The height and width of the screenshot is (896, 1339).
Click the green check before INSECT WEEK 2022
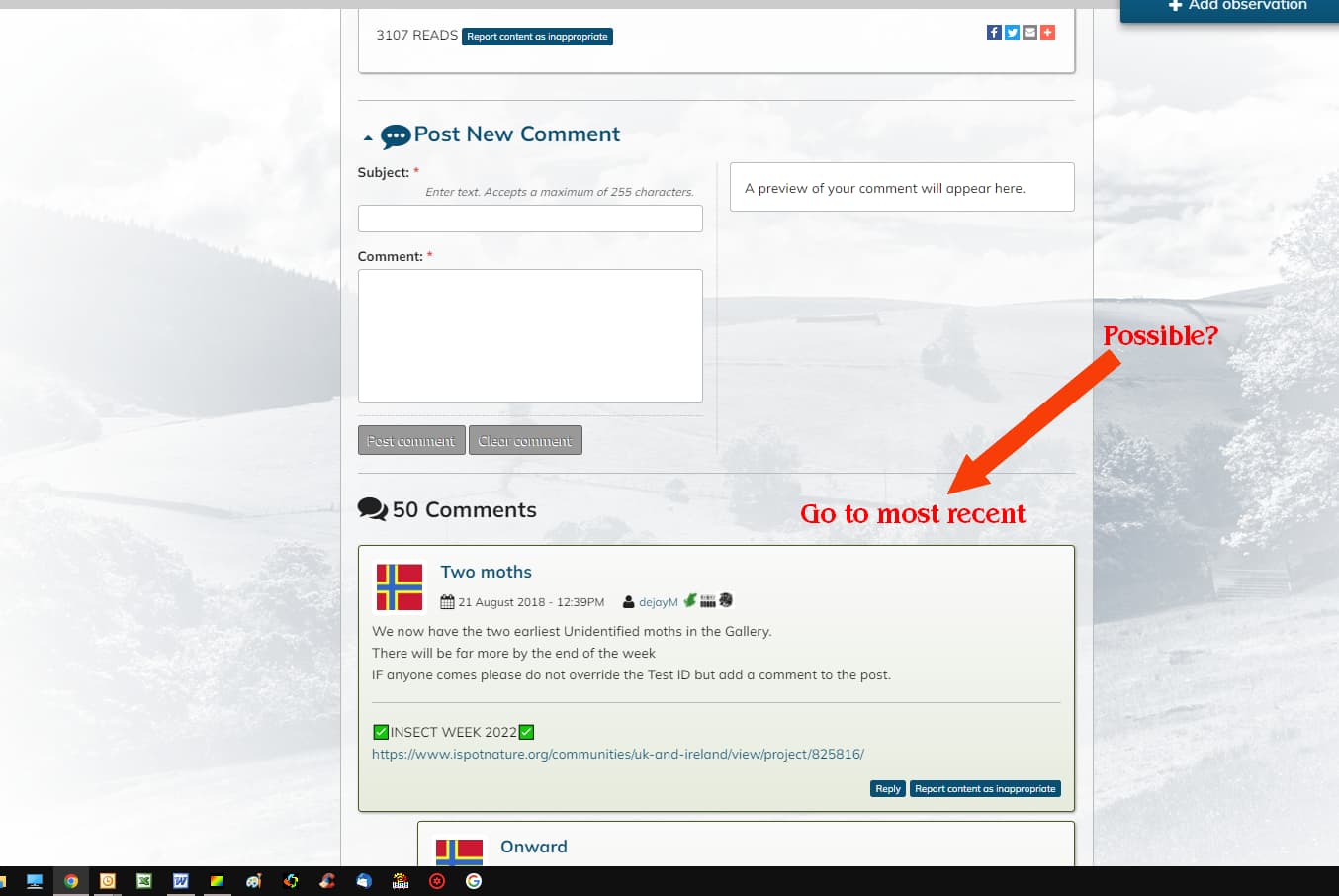[x=381, y=732]
